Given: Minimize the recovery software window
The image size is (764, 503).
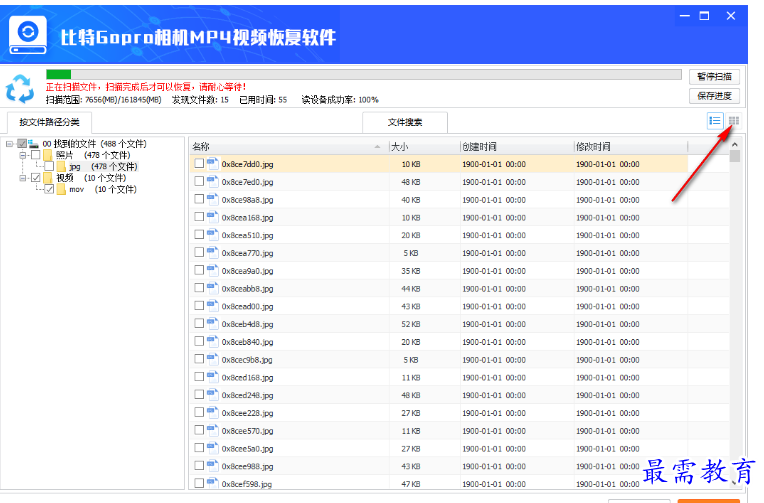Looking at the screenshot, I should tap(685, 16).
